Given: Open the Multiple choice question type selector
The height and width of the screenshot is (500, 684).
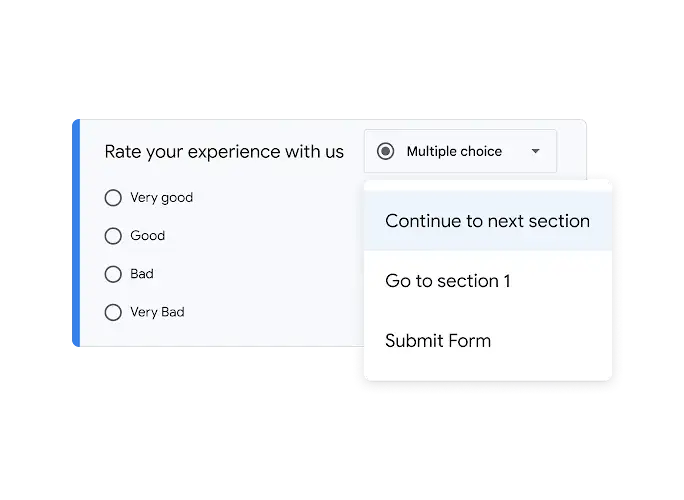Looking at the screenshot, I should [460, 152].
